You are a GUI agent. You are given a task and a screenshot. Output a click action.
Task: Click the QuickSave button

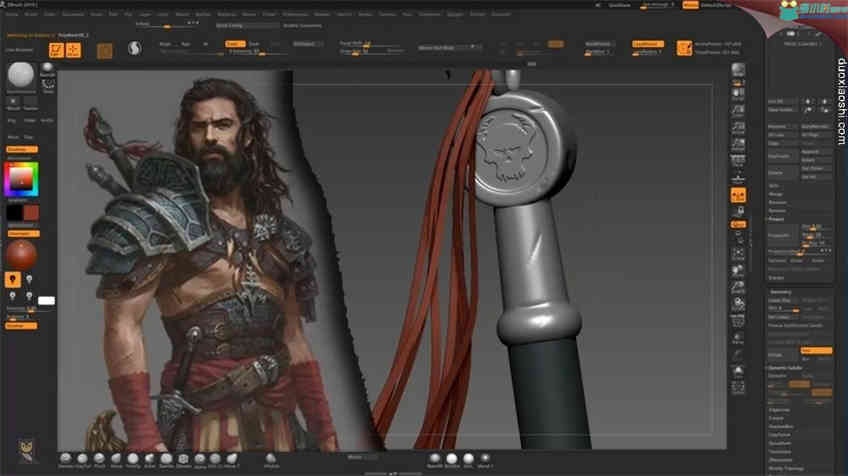620,5
